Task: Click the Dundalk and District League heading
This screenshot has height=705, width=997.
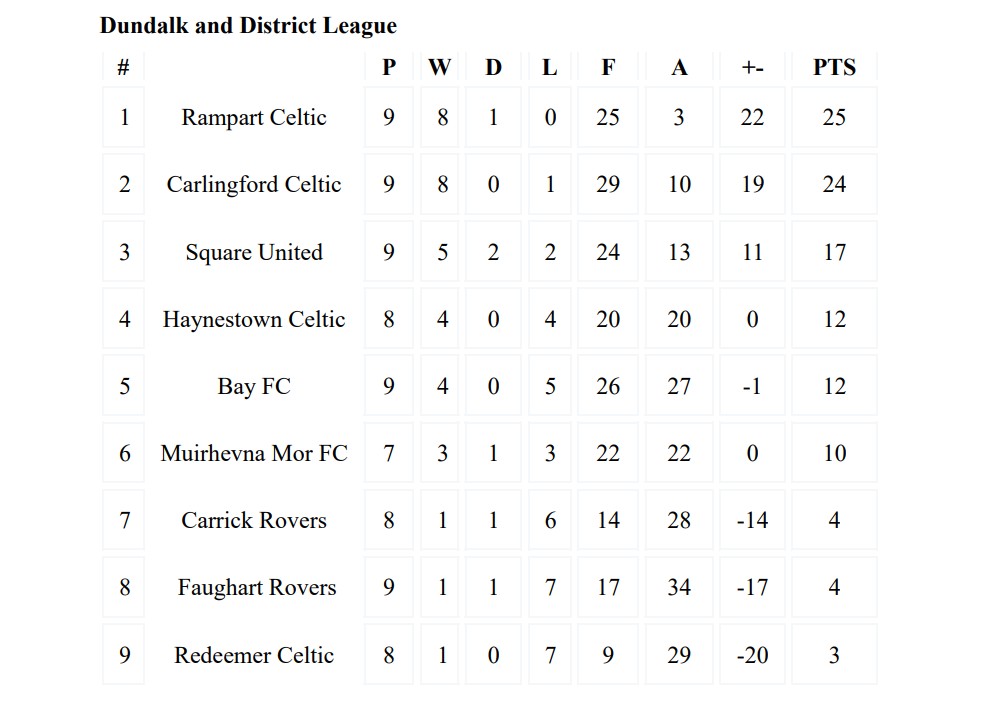Action: click(248, 26)
